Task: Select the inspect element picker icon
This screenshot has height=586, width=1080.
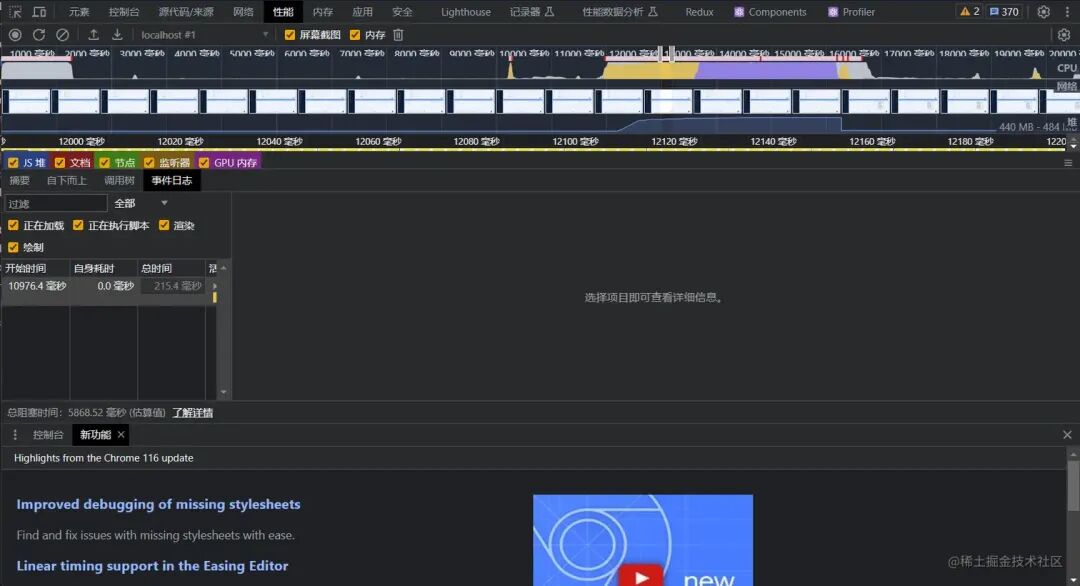Action: click(x=15, y=12)
